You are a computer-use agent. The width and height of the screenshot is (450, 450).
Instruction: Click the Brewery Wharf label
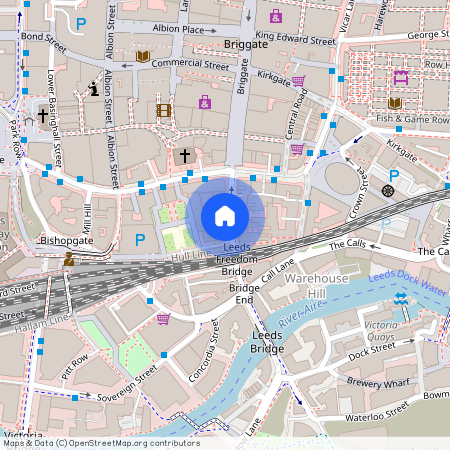point(378,382)
